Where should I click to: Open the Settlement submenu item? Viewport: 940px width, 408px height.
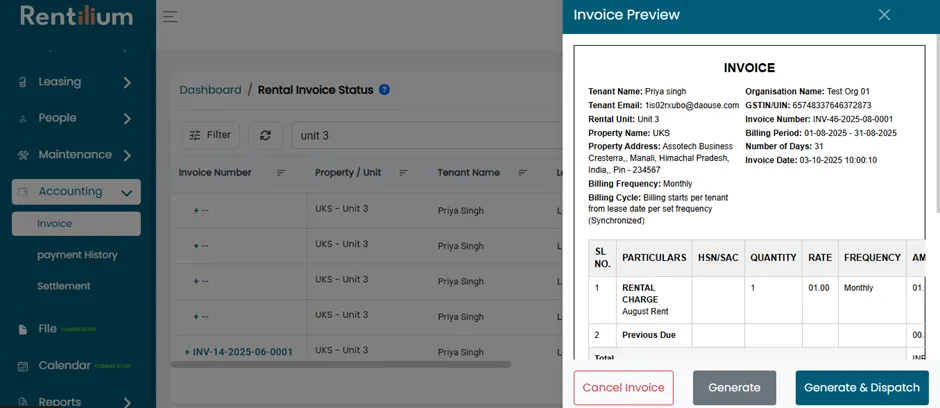64,286
